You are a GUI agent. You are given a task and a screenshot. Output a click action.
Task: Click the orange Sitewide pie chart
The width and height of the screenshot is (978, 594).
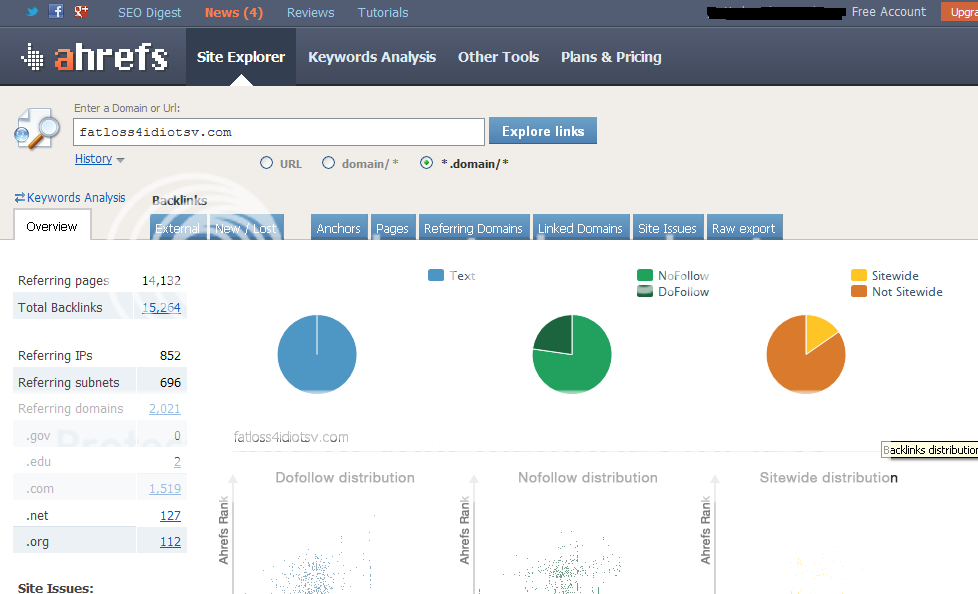tap(805, 354)
